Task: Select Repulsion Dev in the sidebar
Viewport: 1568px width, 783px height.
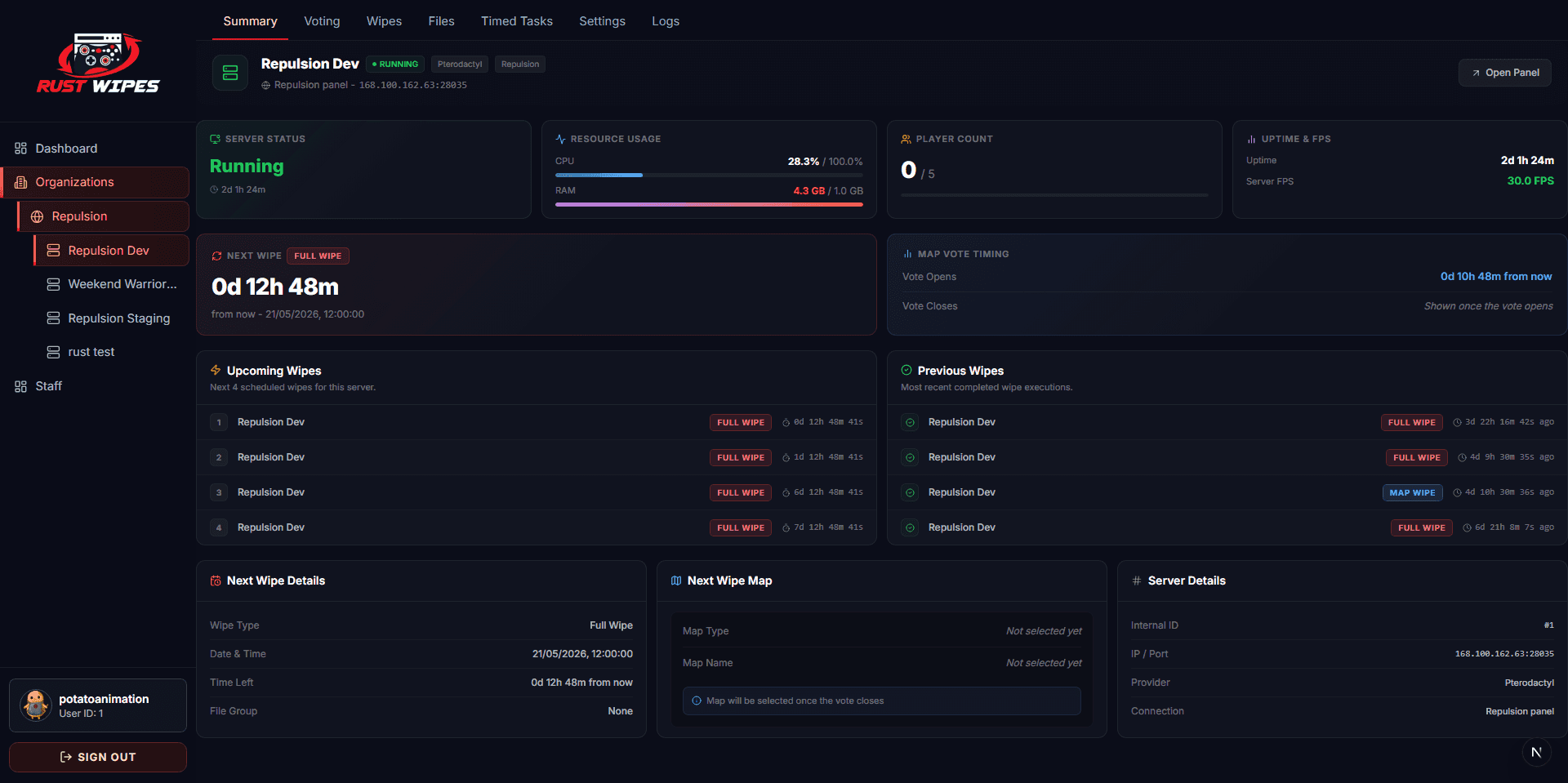Action: (x=111, y=251)
